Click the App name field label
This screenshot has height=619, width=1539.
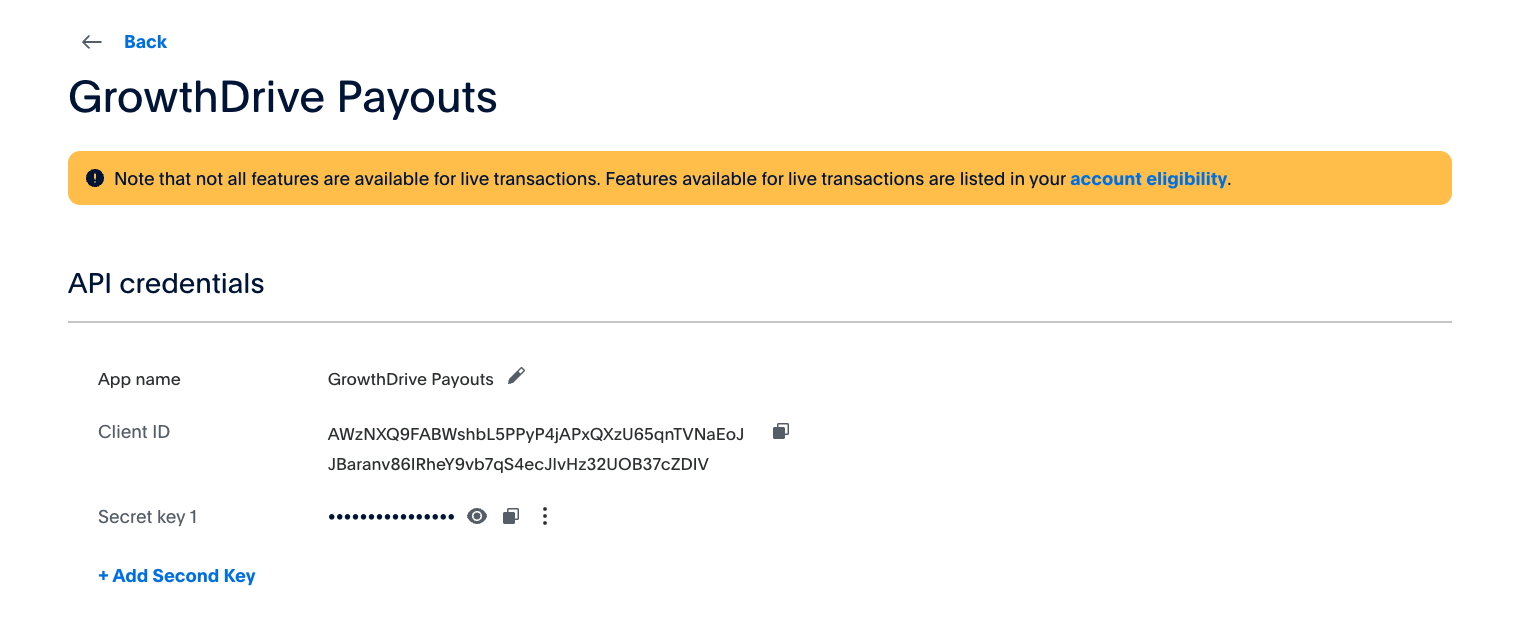coord(139,380)
